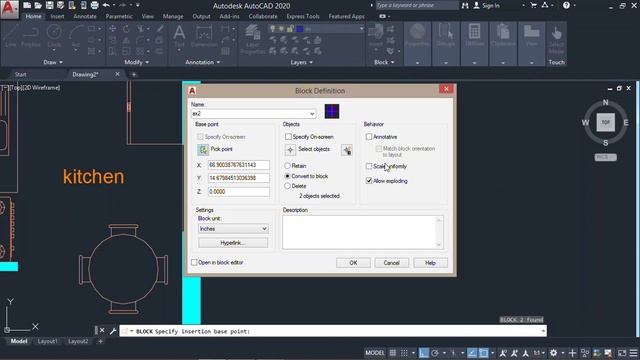
Task: Switch to the Layout1 tab
Action: pyautogui.click(x=47, y=341)
